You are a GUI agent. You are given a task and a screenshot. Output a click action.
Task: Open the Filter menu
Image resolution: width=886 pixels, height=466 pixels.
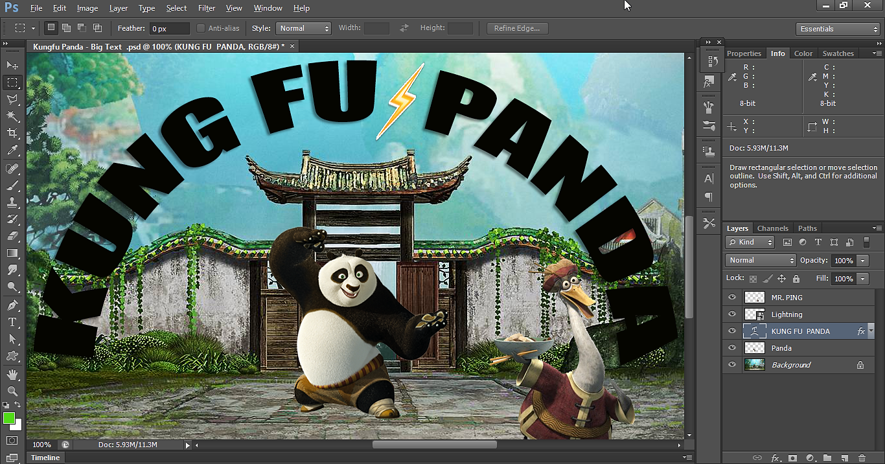(206, 8)
